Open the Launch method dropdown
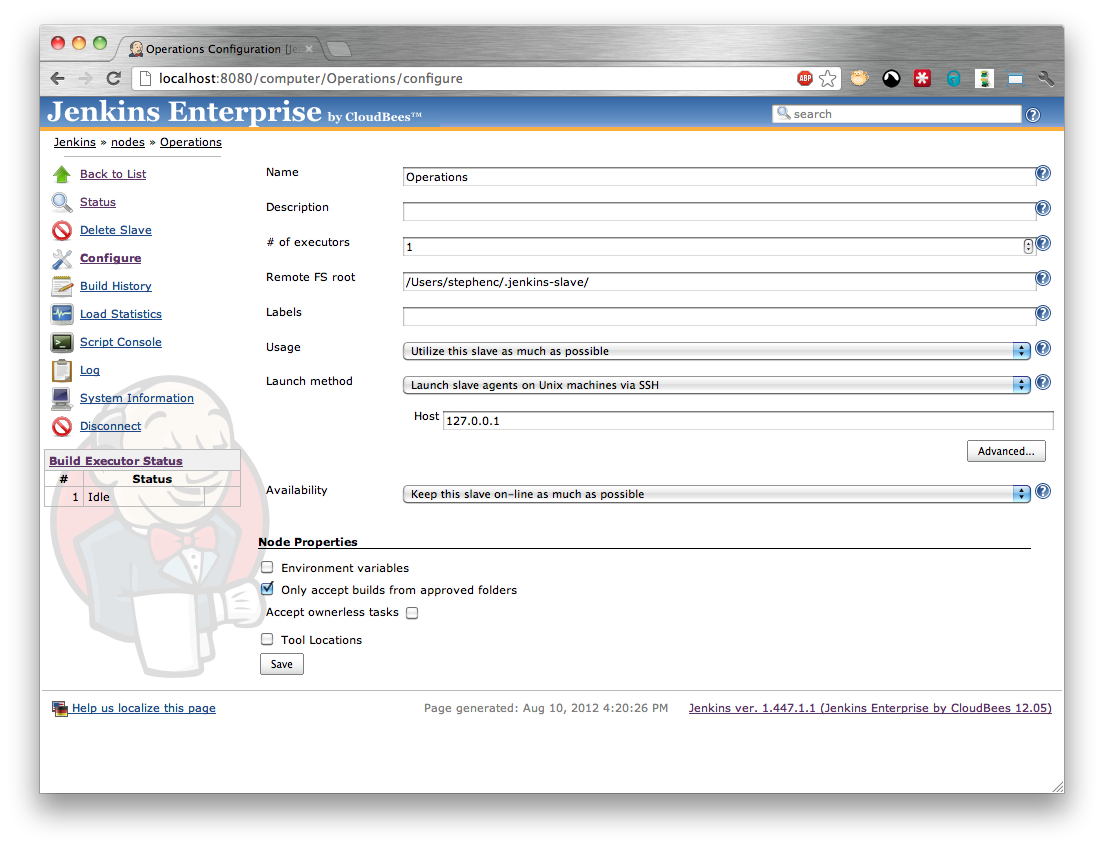The height and width of the screenshot is (848, 1104). pyautogui.click(x=716, y=385)
